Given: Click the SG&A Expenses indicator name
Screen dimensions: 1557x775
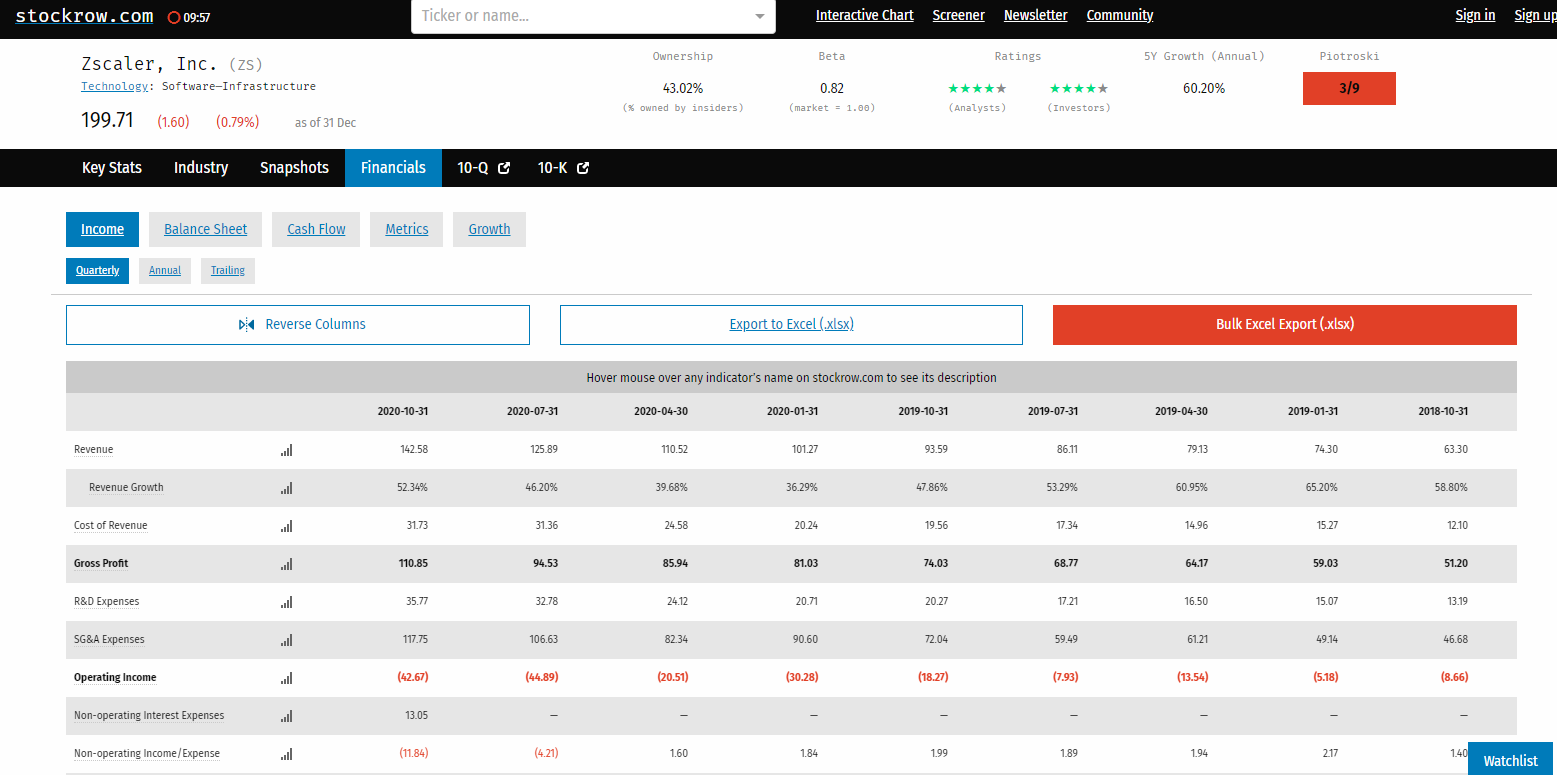Looking at the screenshot, I should [109, 640].
